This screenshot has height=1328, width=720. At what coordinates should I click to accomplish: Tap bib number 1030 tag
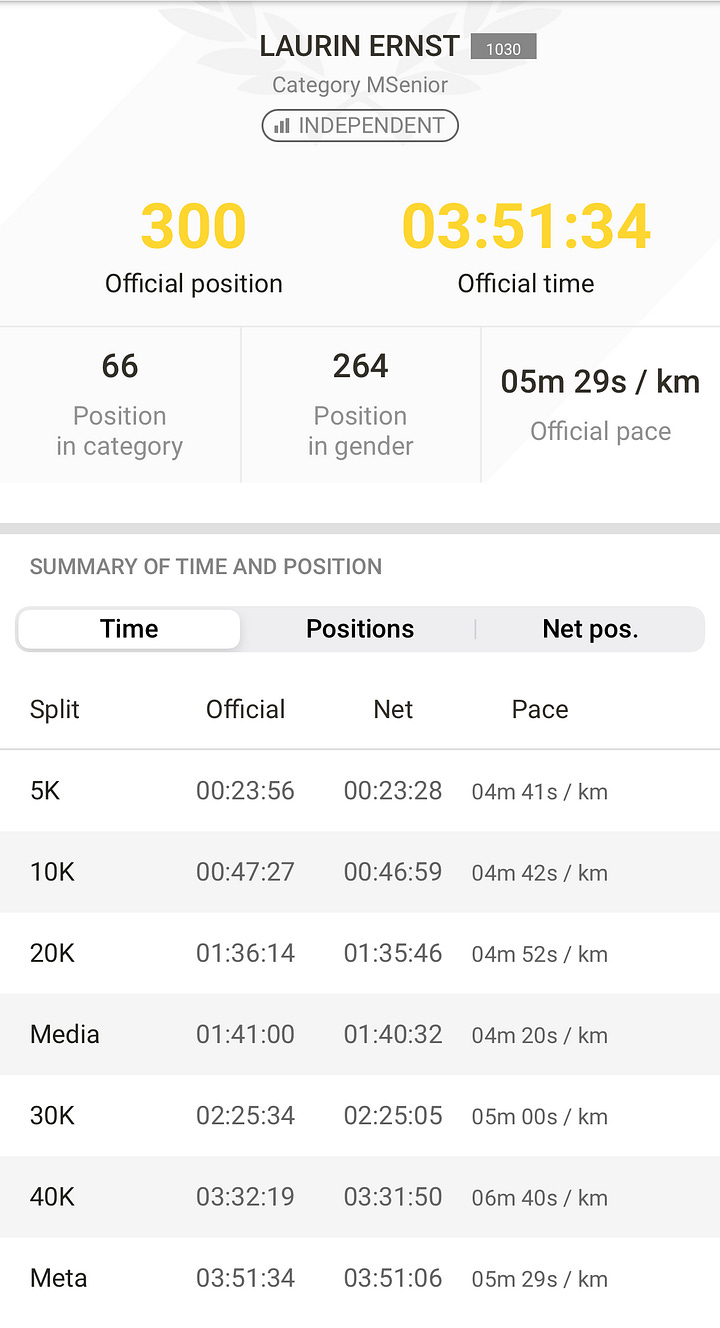(503, 47)
